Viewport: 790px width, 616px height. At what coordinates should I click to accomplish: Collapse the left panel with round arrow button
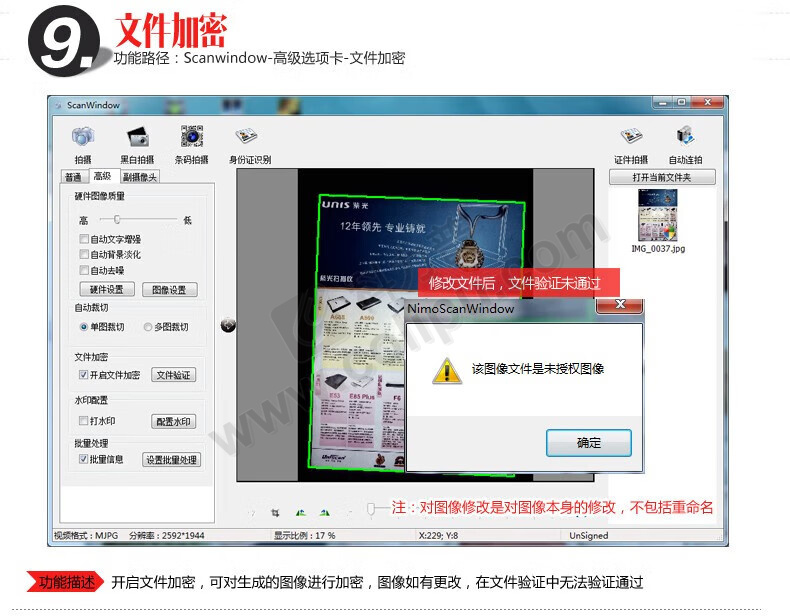(x=228, y=325)
